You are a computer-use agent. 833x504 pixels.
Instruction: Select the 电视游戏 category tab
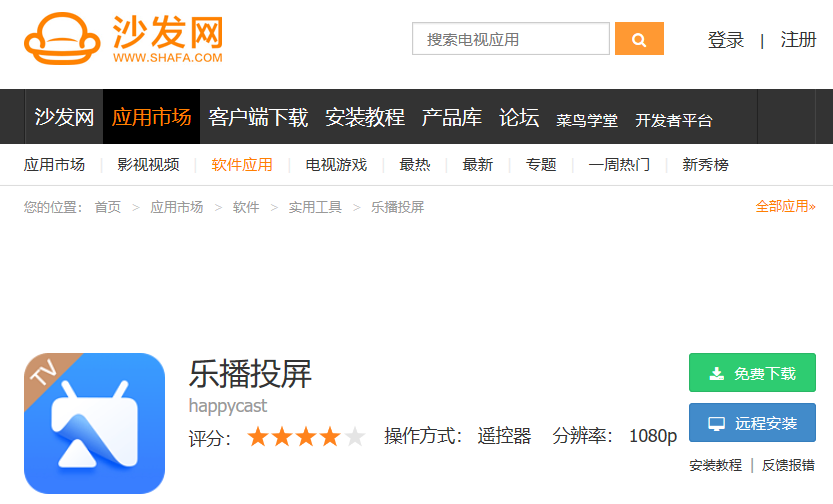coord(336,165)
